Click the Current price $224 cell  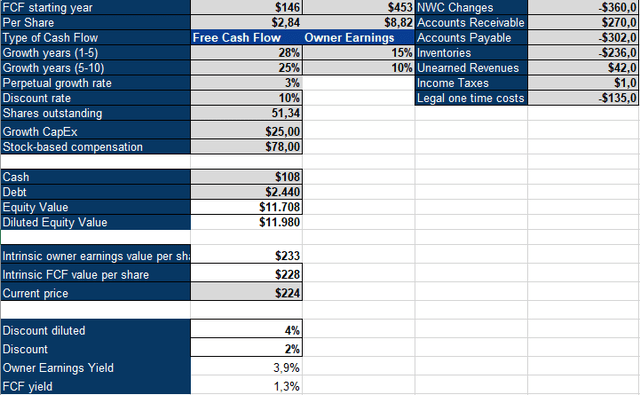[246, 293]
